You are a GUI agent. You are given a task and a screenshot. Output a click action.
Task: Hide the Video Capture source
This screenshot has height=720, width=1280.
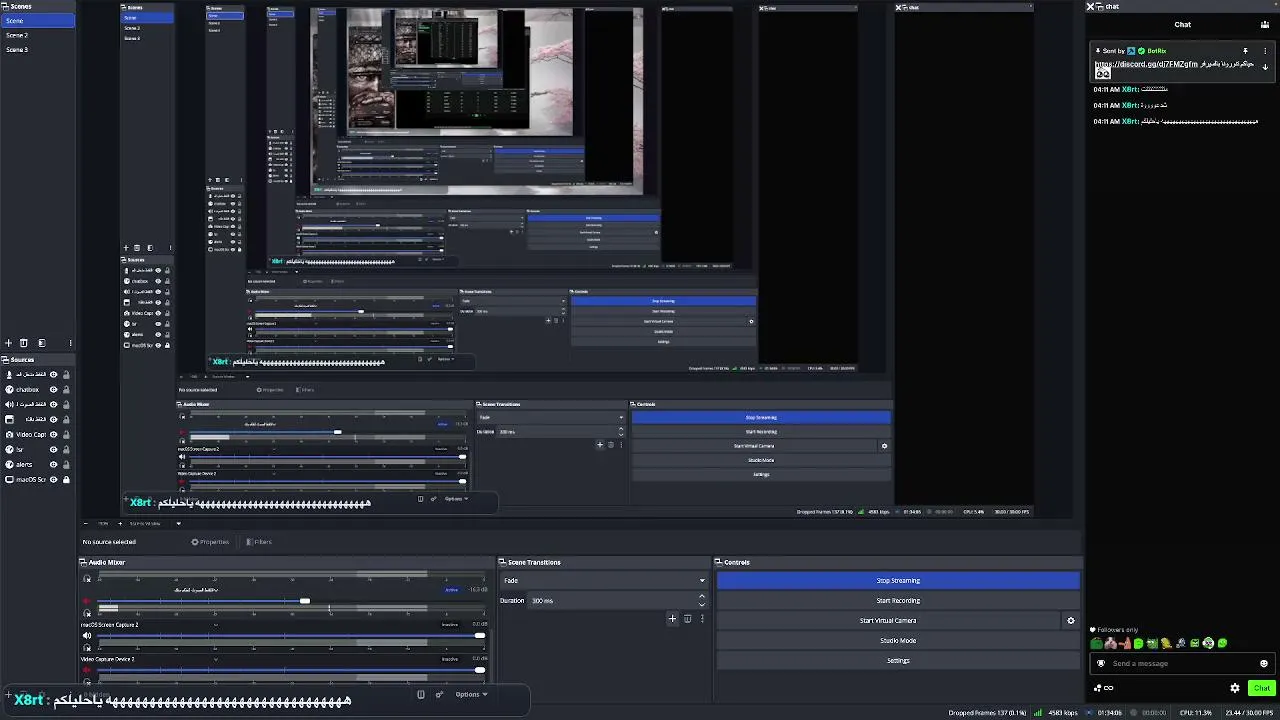pos(53,435)
